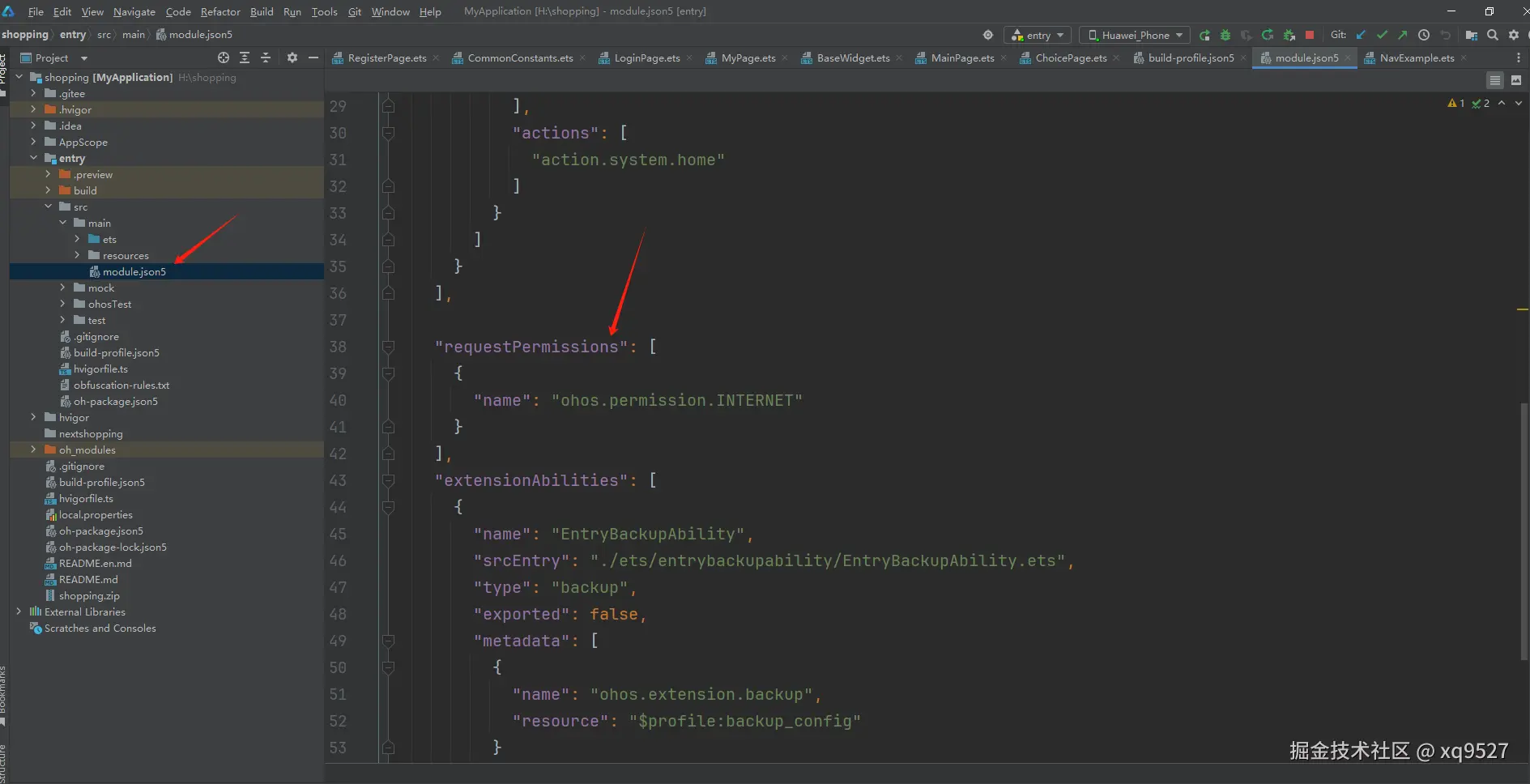This screenshot has height=784, width=1530.
Task: Start debugging with the green bug icon
Action: click(1225, 35)
